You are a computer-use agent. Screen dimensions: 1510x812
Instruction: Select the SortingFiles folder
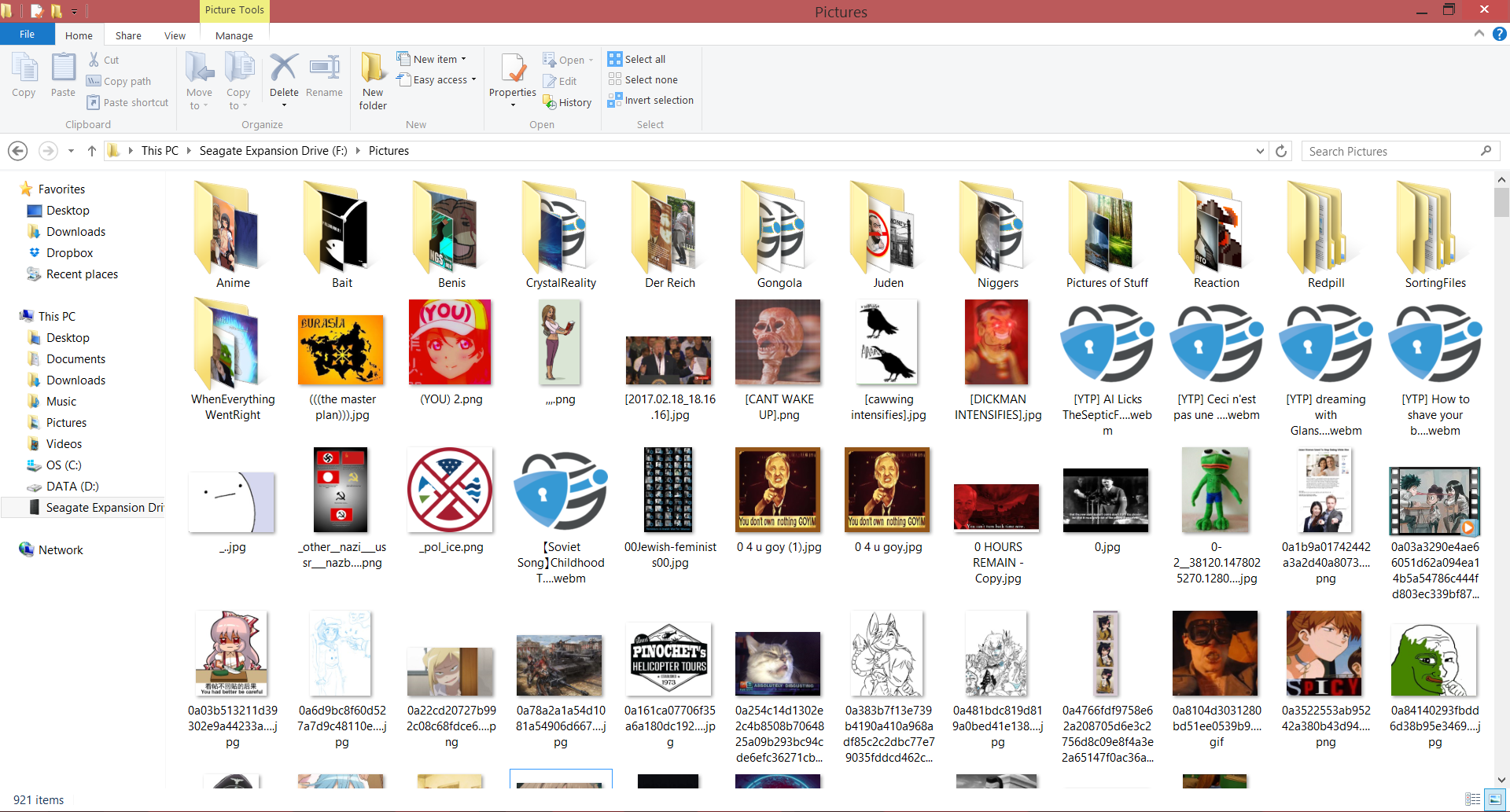(x=1435, y=235)
